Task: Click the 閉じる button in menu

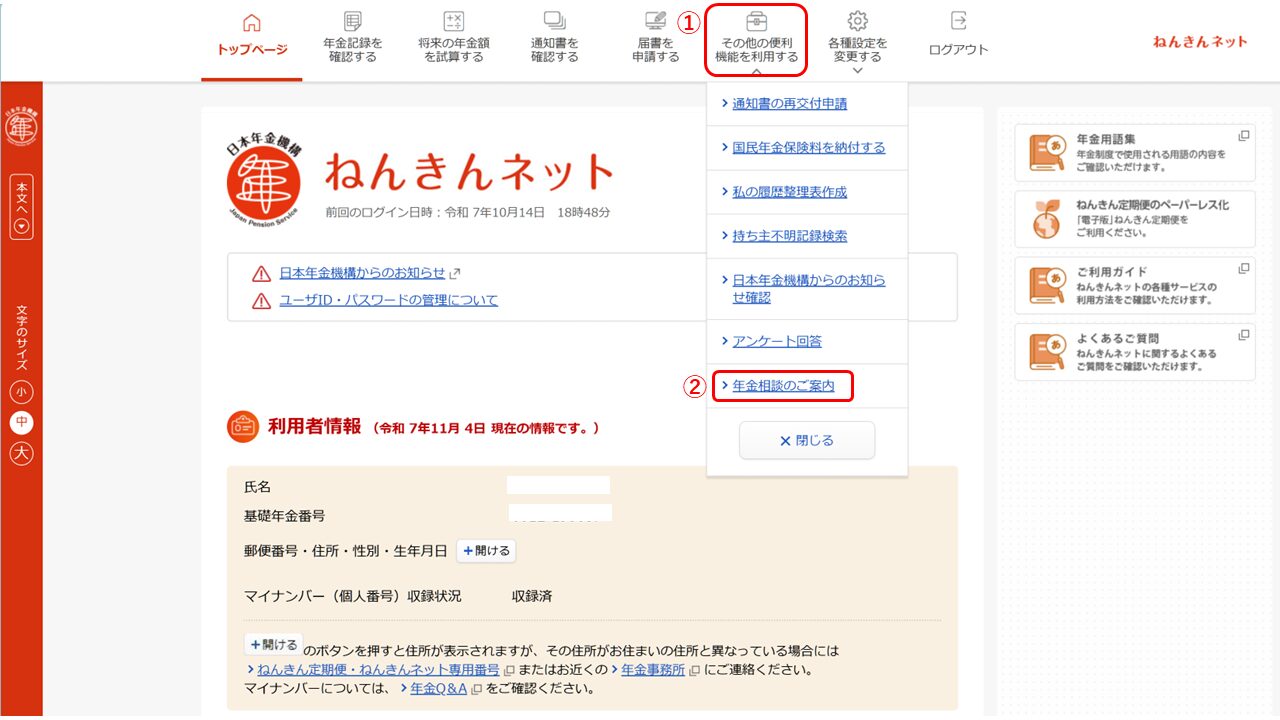Action: click(x=806, y=440)
